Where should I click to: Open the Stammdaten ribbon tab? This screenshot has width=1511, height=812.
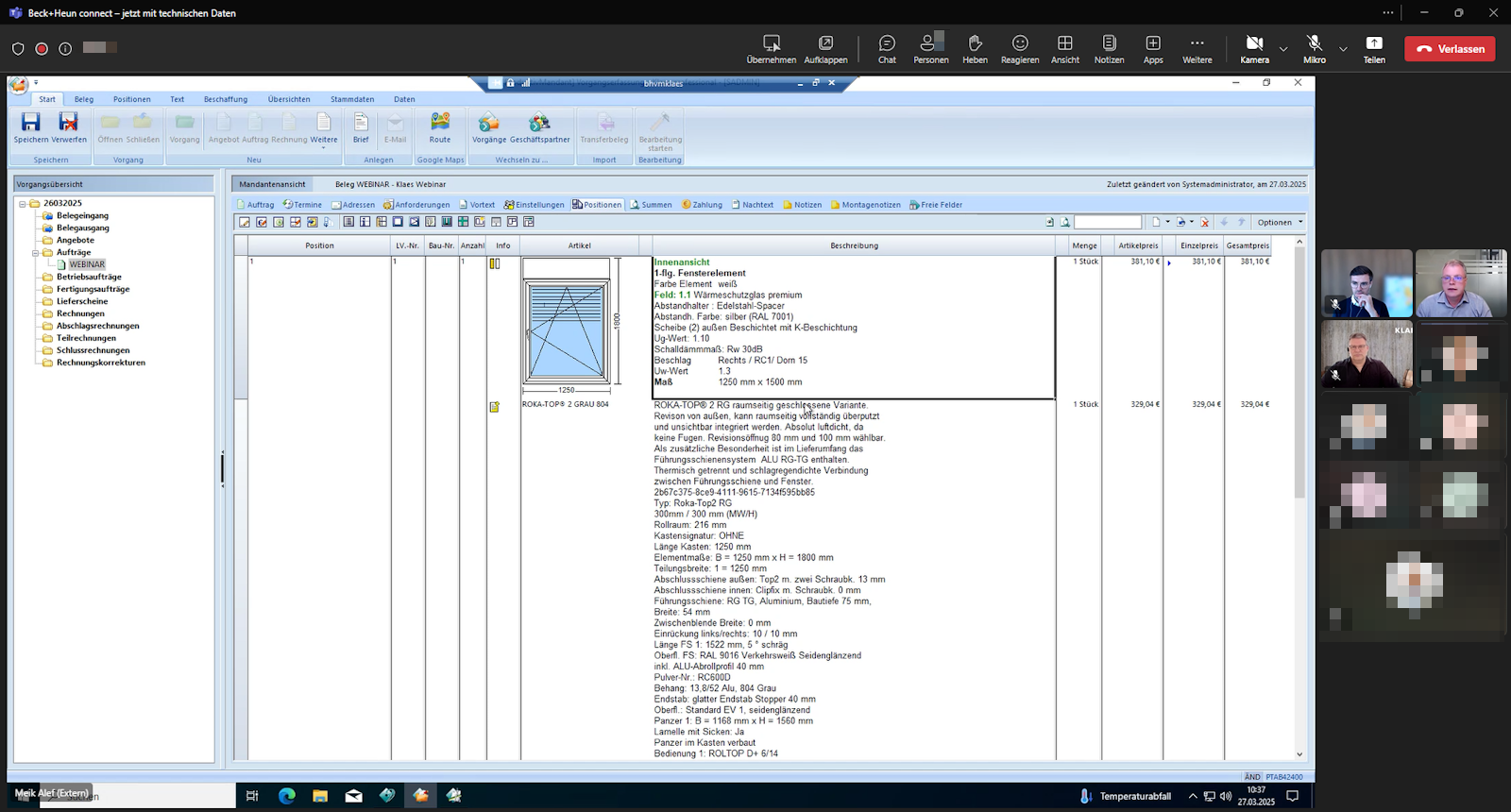(352, 99)
